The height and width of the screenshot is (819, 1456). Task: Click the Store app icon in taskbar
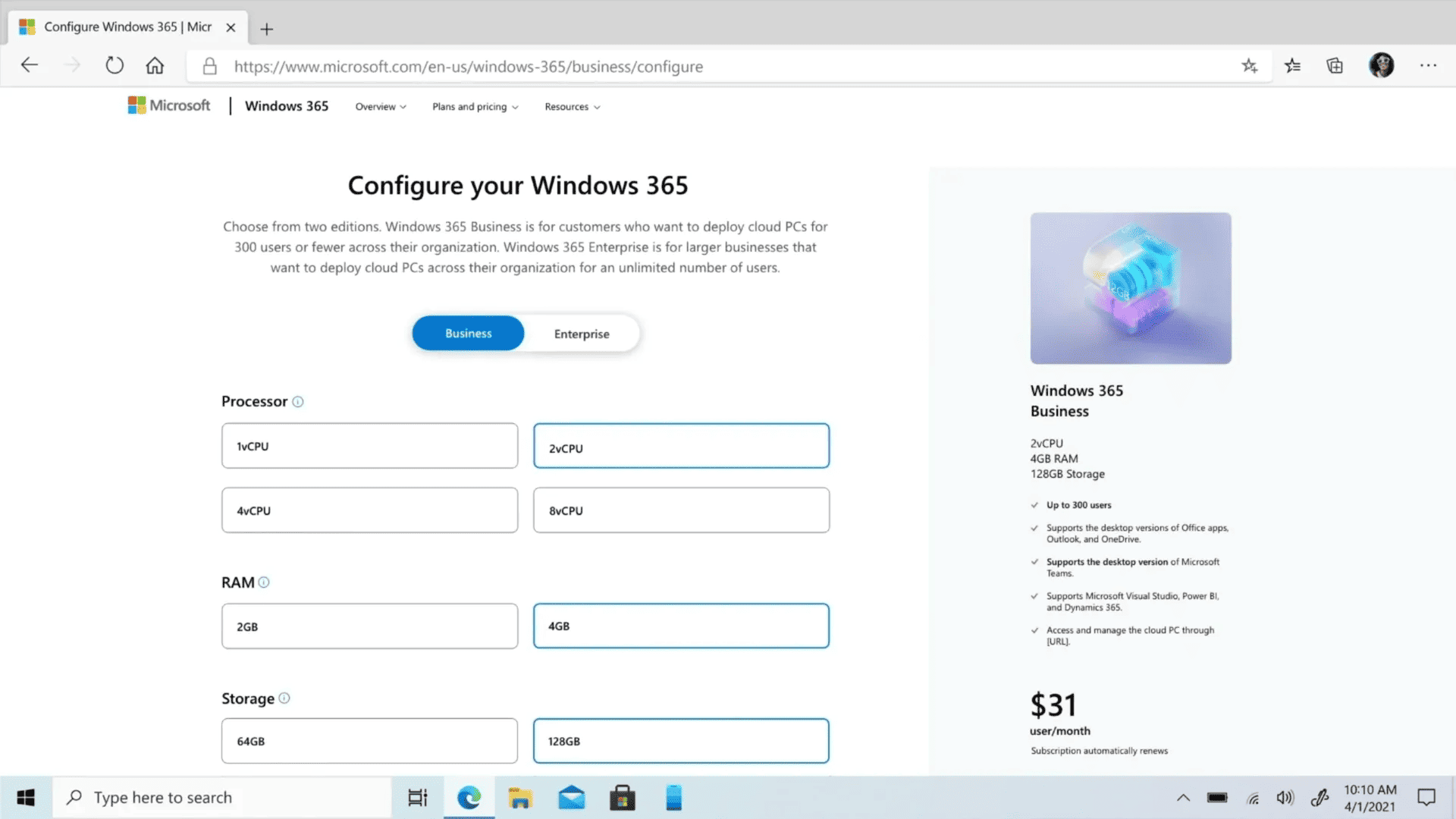622,797
